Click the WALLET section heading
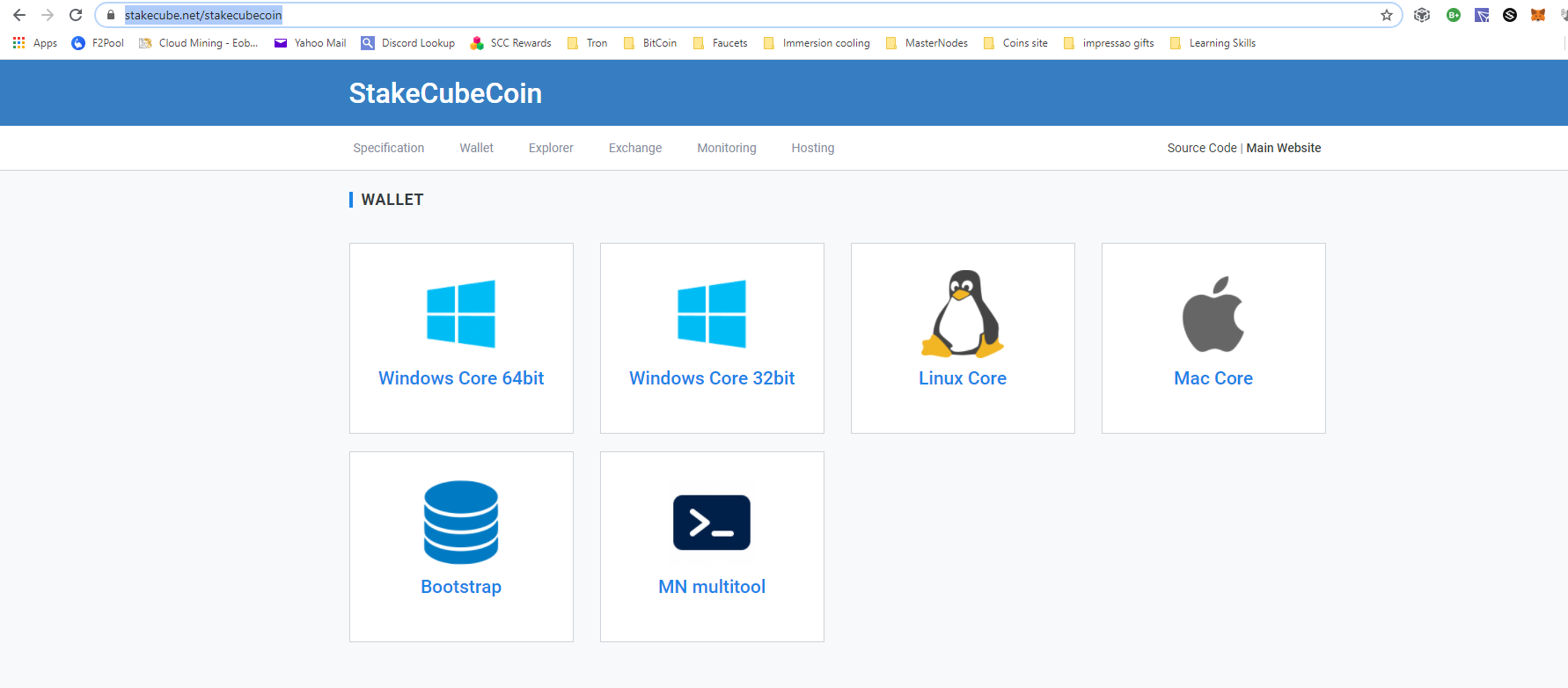Screen dimensions: 1568x688 coord(392,200)
